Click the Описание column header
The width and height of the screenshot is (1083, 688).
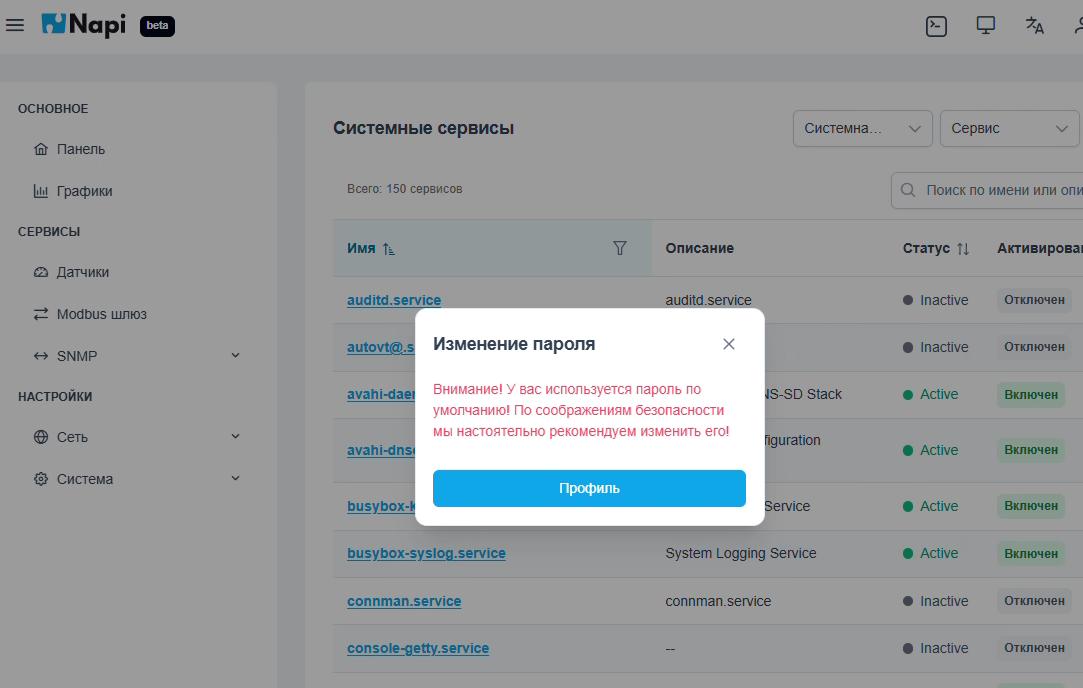point(700,249)
